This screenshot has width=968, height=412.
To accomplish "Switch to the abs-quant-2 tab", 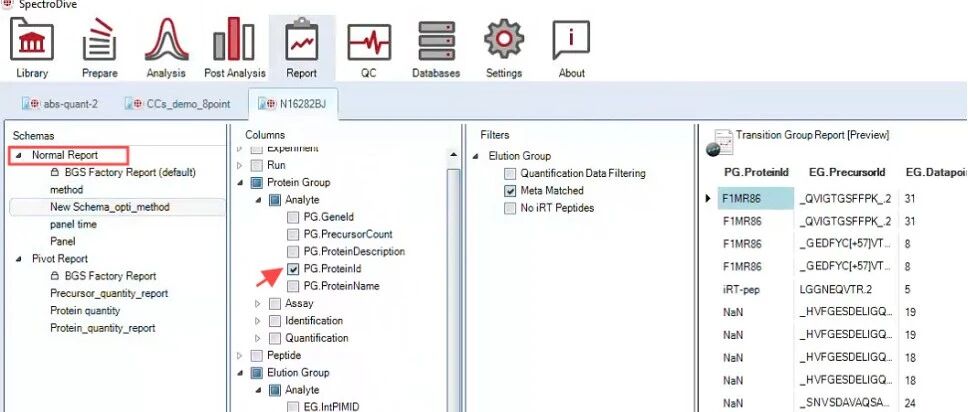I will pos(60,104).
